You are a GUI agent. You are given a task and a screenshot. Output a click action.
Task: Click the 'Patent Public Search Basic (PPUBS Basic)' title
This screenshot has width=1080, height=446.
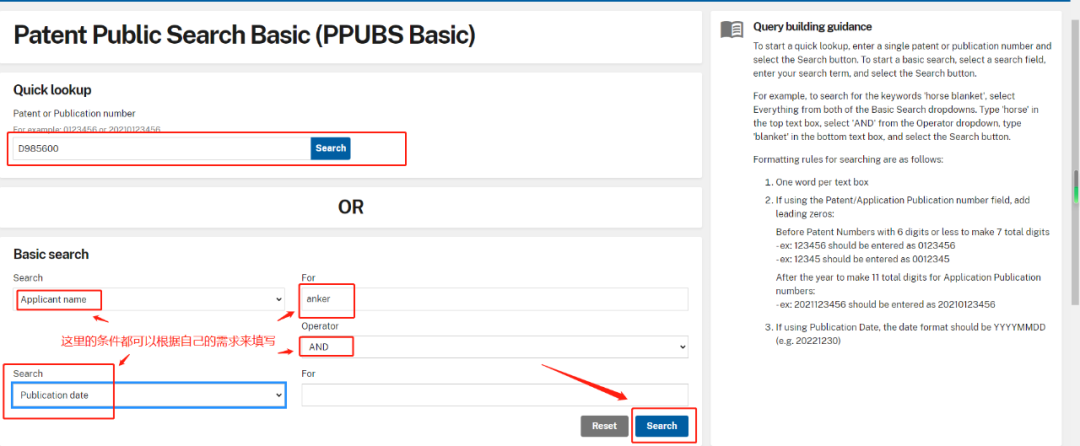pyautogui.click(x=245, y=34)
